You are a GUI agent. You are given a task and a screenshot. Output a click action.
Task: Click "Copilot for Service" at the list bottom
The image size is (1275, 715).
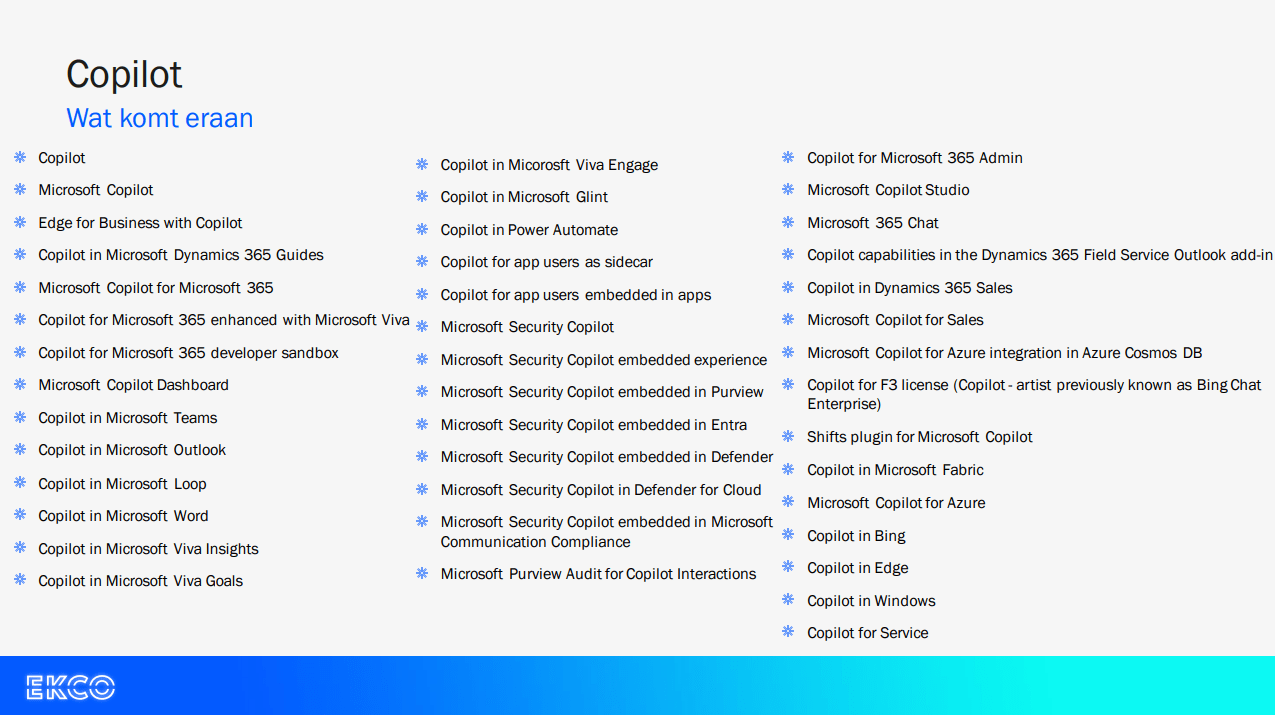coord(868,632)
